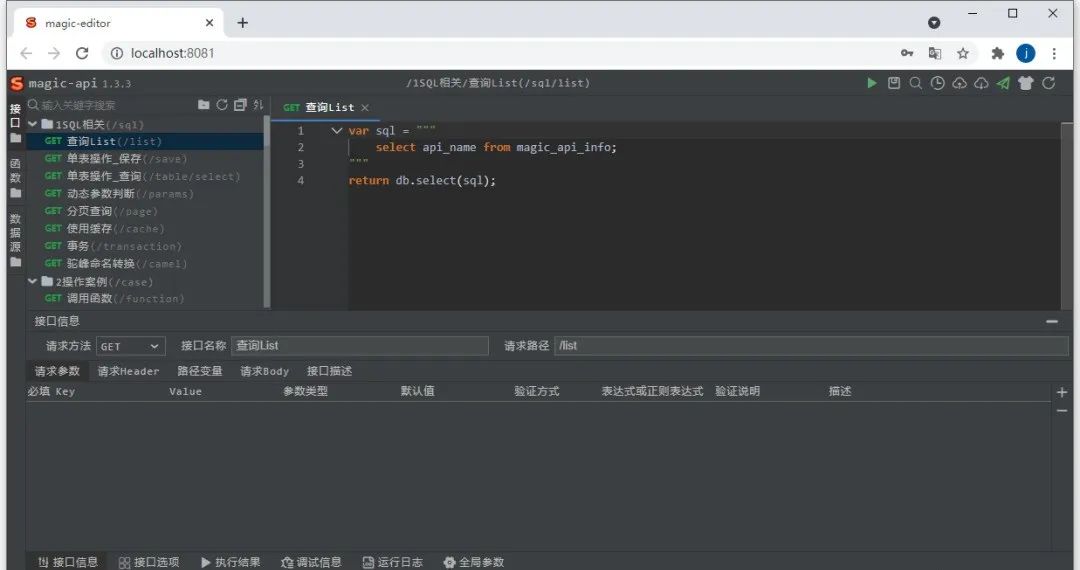The width and height of the screenshot is (1080, 570).
Task: Switch to the 请求Header tab
Action: [x=128, y=371]
